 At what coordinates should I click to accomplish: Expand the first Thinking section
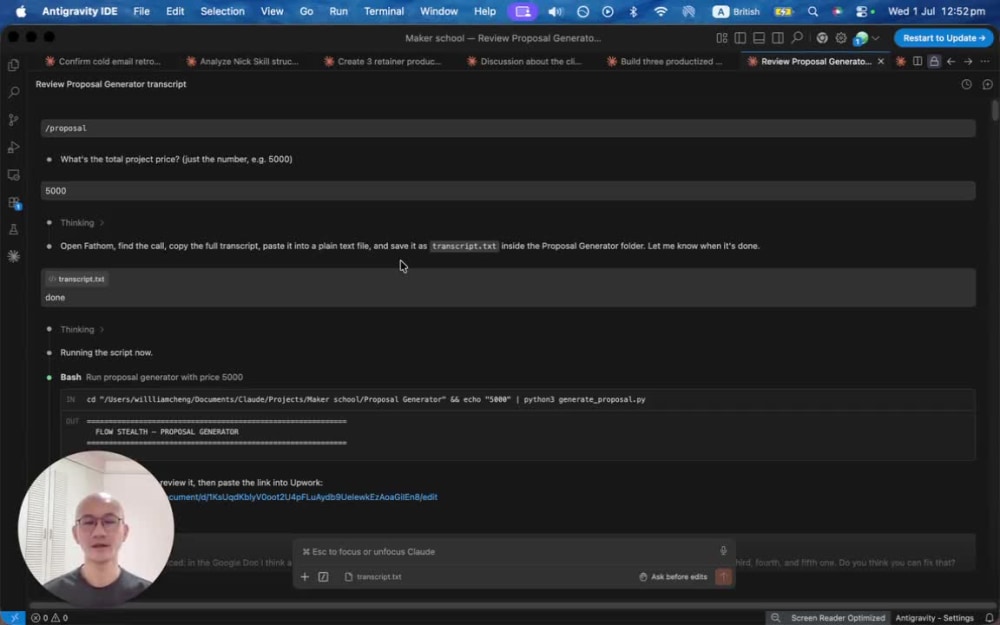[82, 223]
